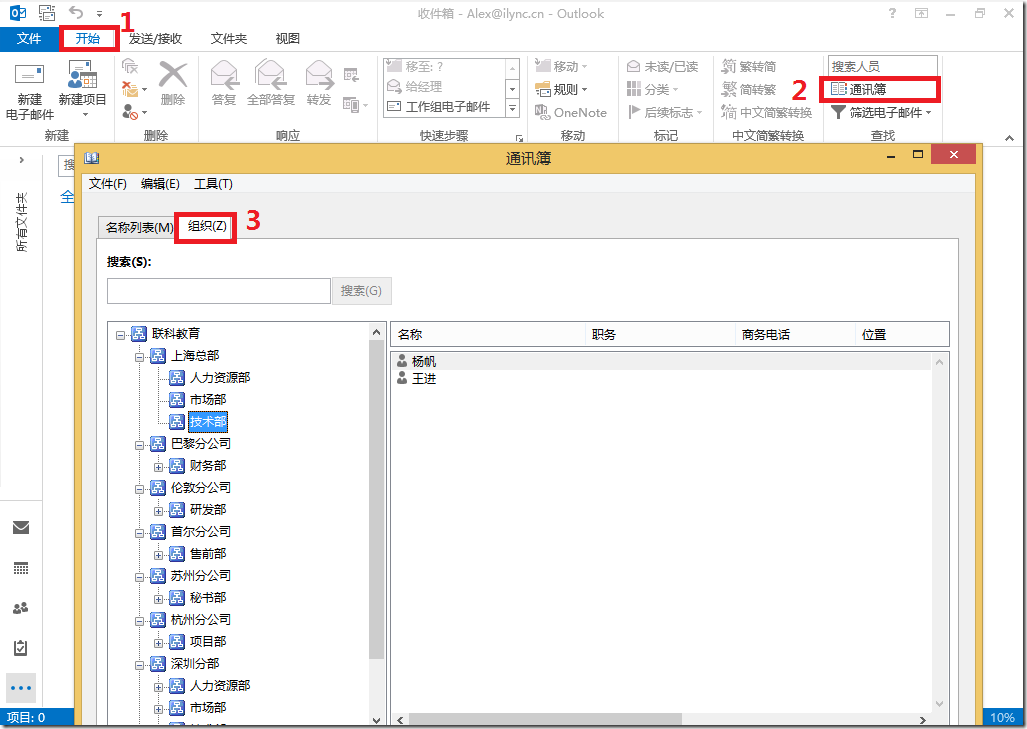Open New Items dropdown in ribbon
Screen dimensions: 1027x729
tap(82, 91)
